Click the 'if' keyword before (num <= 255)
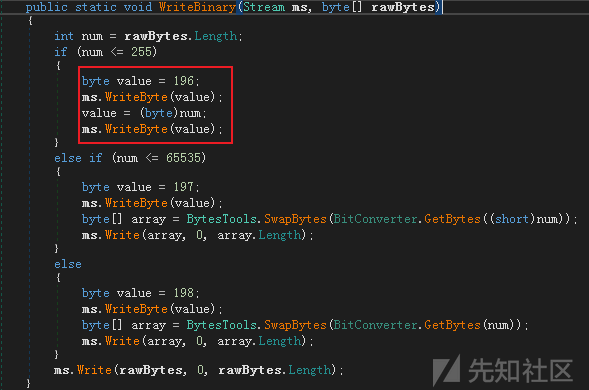This screenshot has height=390, width=589. [60, 52]
